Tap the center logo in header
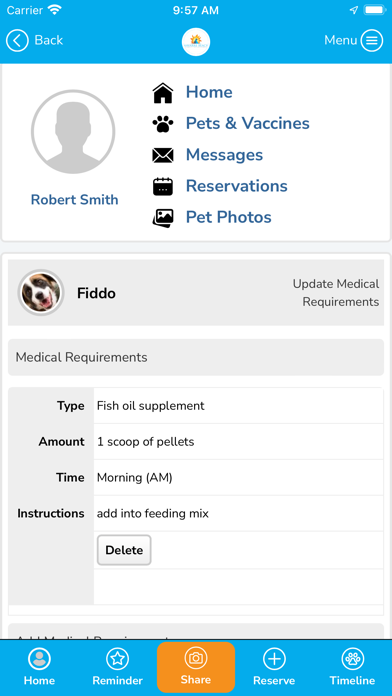Viewport: 392px width, 696px height. pyautogui.click(x=196, y=42)
